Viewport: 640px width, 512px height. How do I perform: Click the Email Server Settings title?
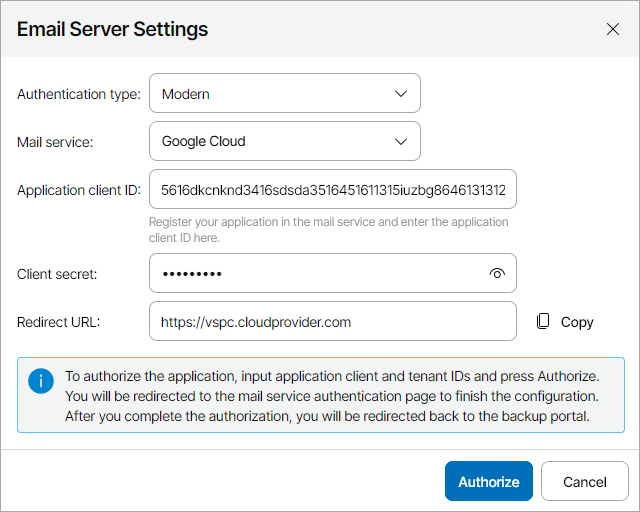(x=112, y=29)
